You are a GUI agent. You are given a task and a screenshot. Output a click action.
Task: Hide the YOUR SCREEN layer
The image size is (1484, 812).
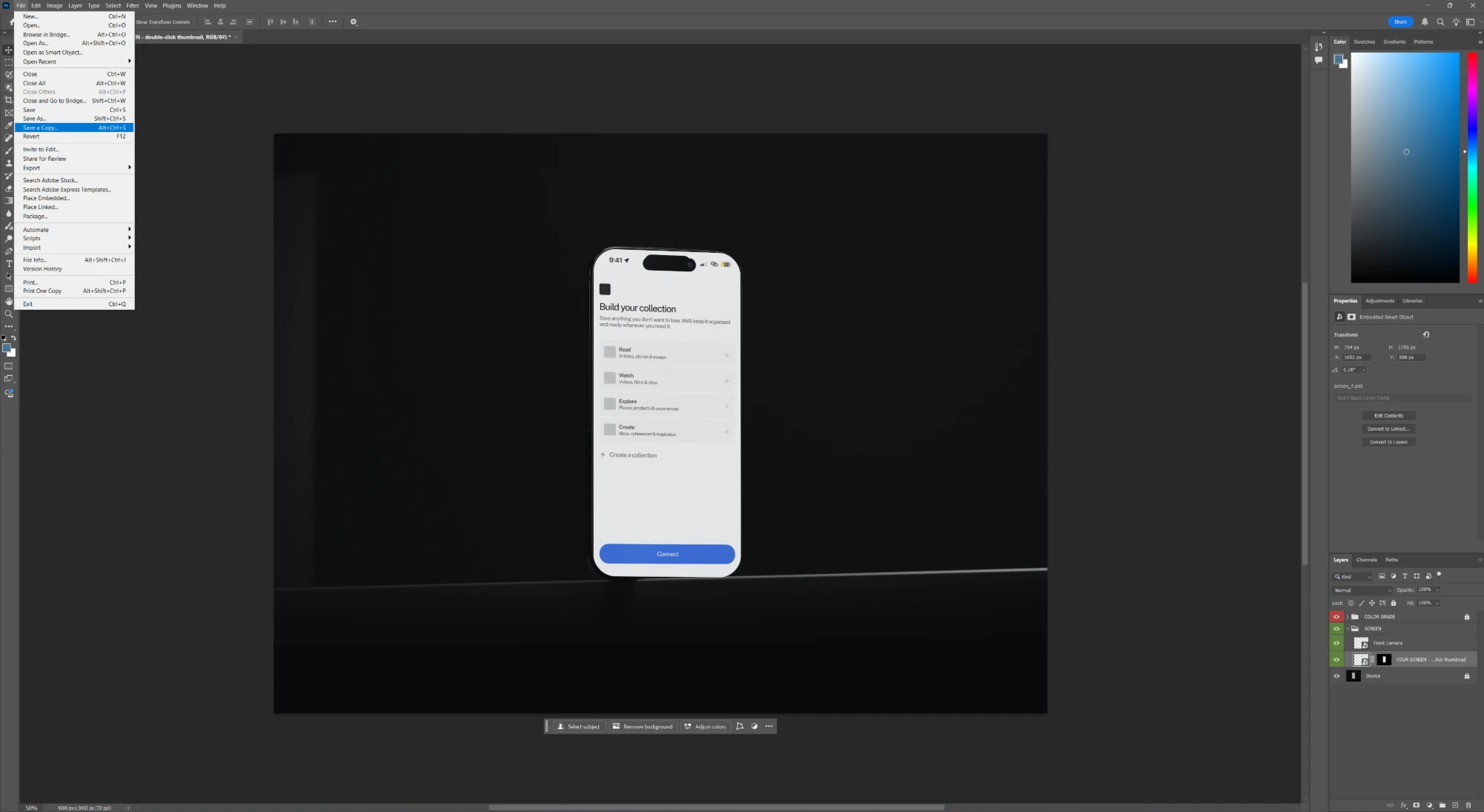coord(1336,660)
